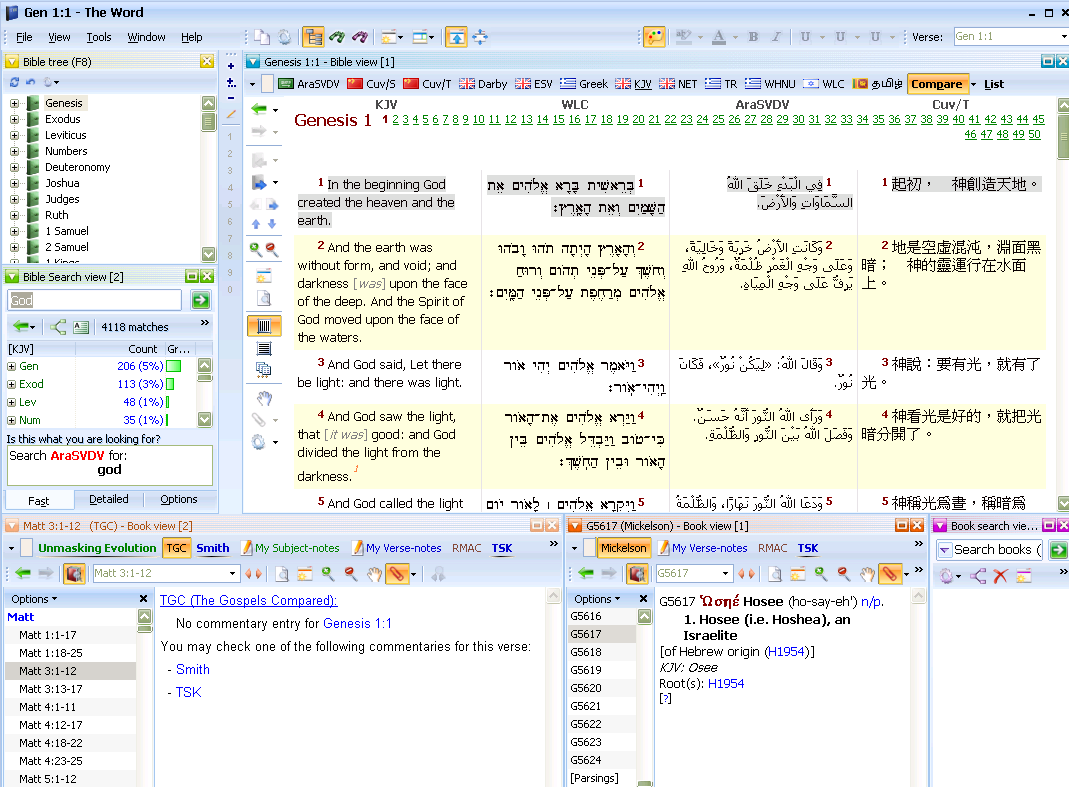Click the four-arrow expand view icon
This screenshot has height=787, width=1069.
click(x=480, y=37)
